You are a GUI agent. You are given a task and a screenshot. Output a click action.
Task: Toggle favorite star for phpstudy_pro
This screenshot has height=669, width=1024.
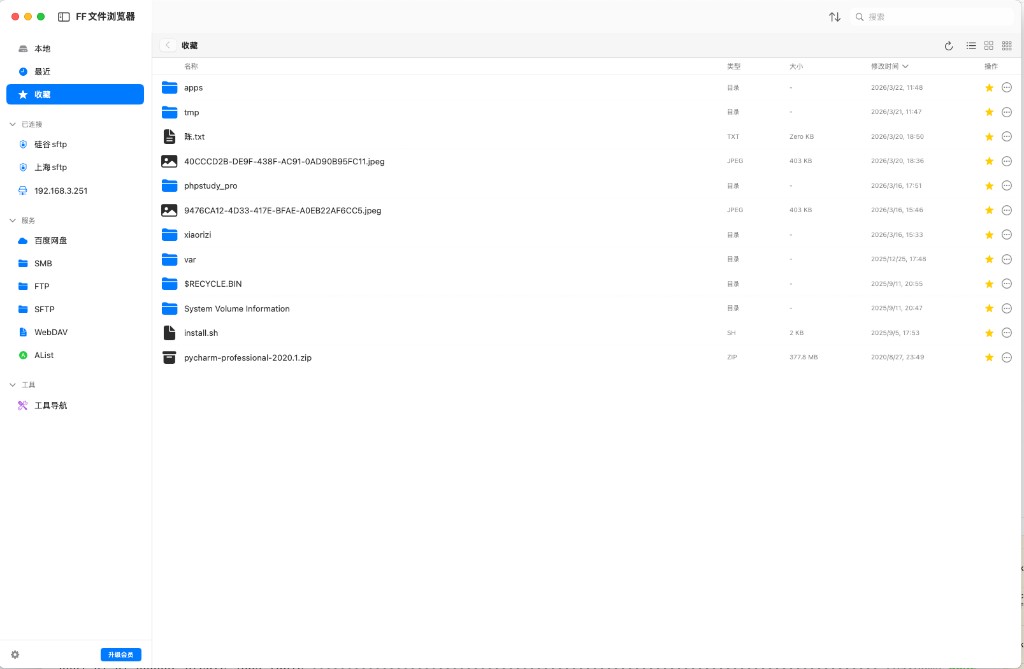click(989, 186)
